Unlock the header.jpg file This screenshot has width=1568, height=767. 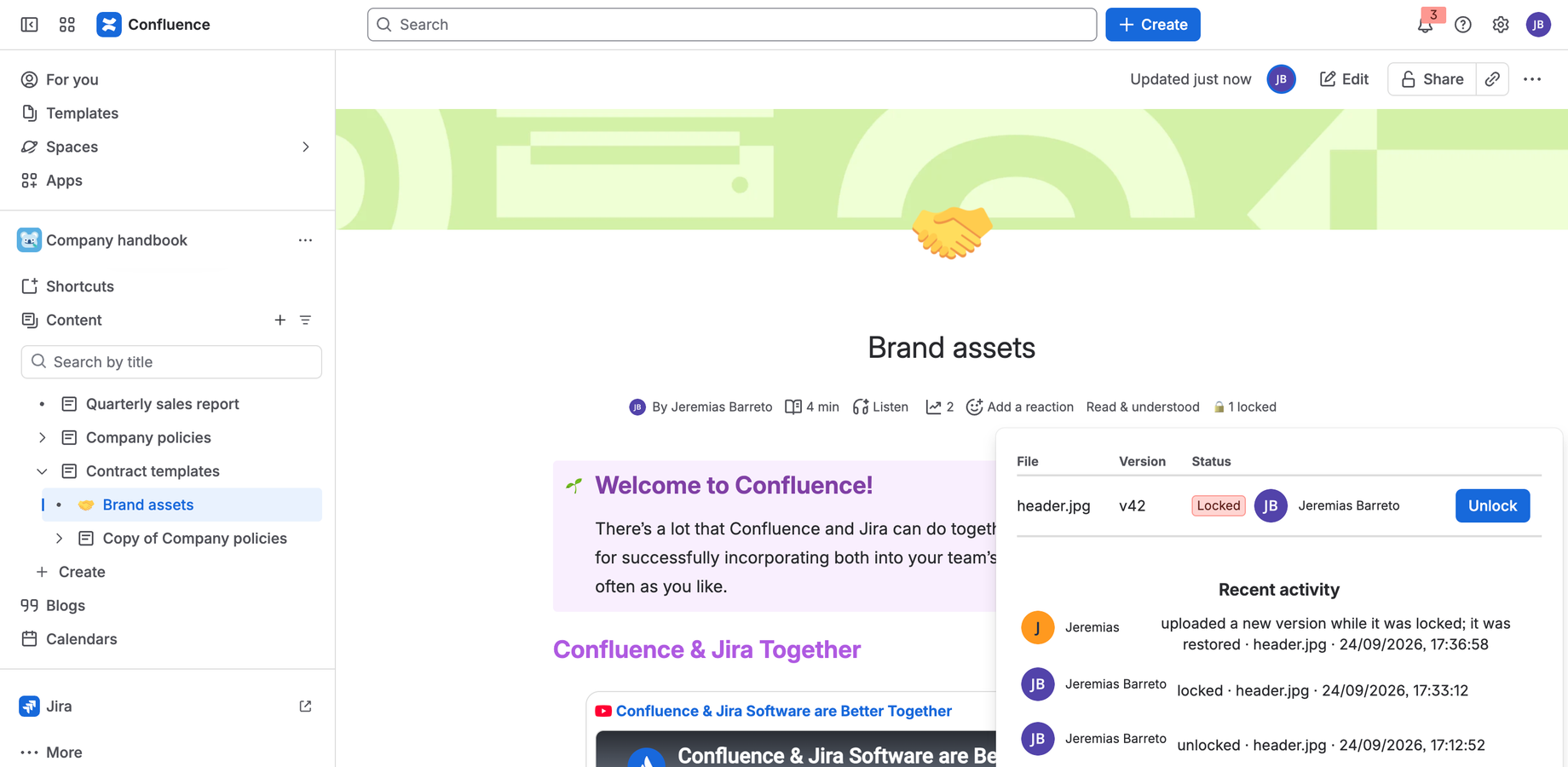[x=1492, y=505]
